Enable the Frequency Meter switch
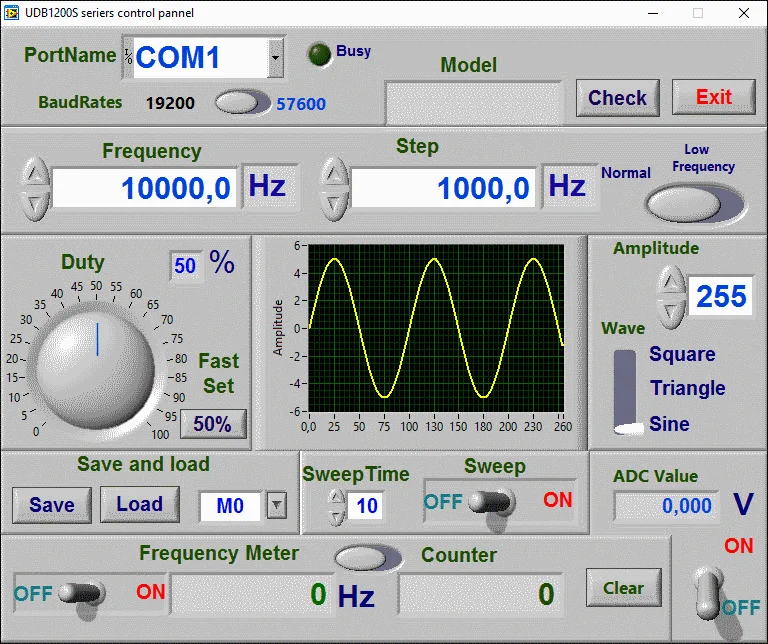The height and width of the screenshot is (644, 768). coord(82,592)
